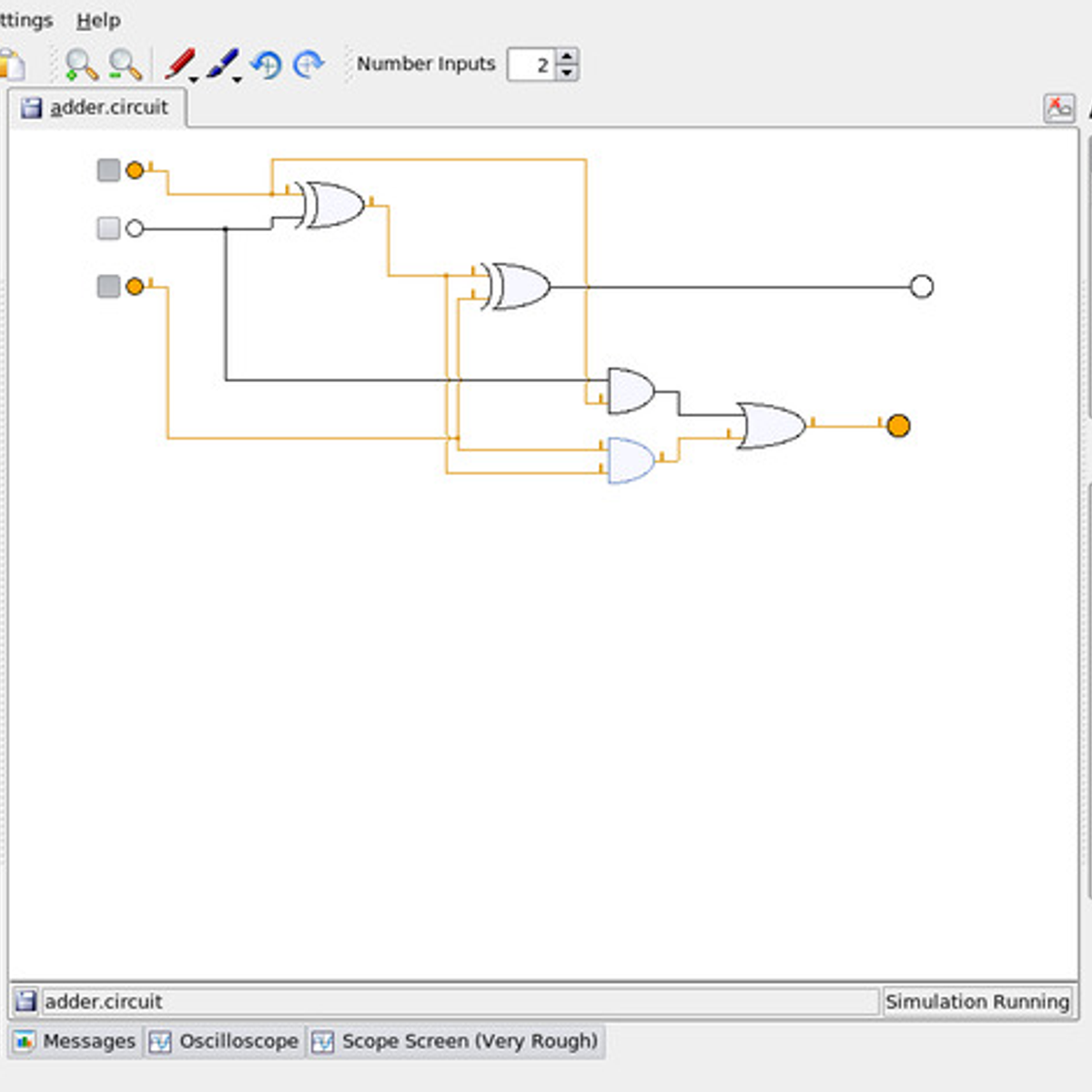Viewport: 1092px width, 1092px height.
Task: Open the Messages panel
Action: (x=76, y=1041)
